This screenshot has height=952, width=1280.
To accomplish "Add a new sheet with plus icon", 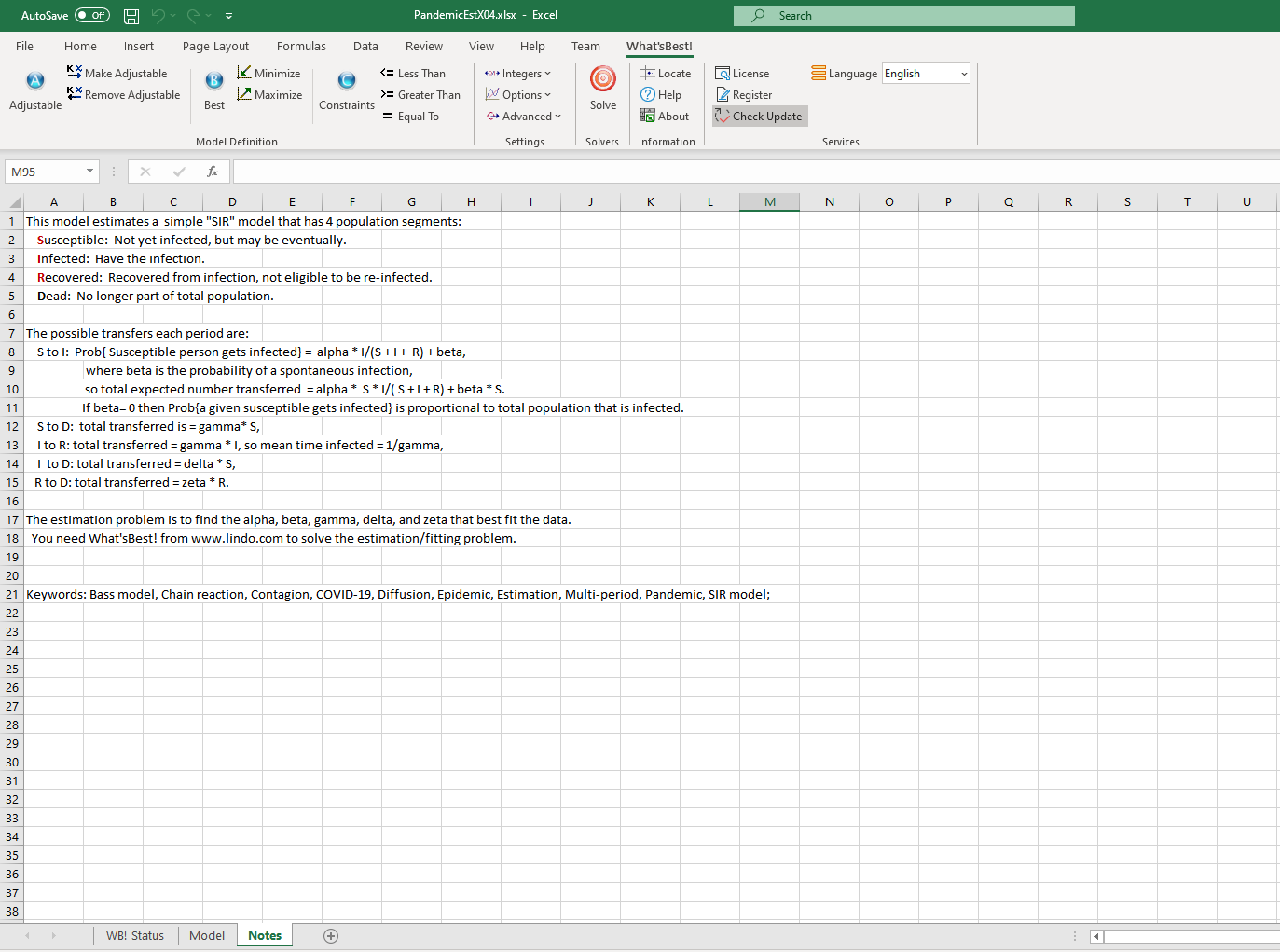I will (331, 936).
